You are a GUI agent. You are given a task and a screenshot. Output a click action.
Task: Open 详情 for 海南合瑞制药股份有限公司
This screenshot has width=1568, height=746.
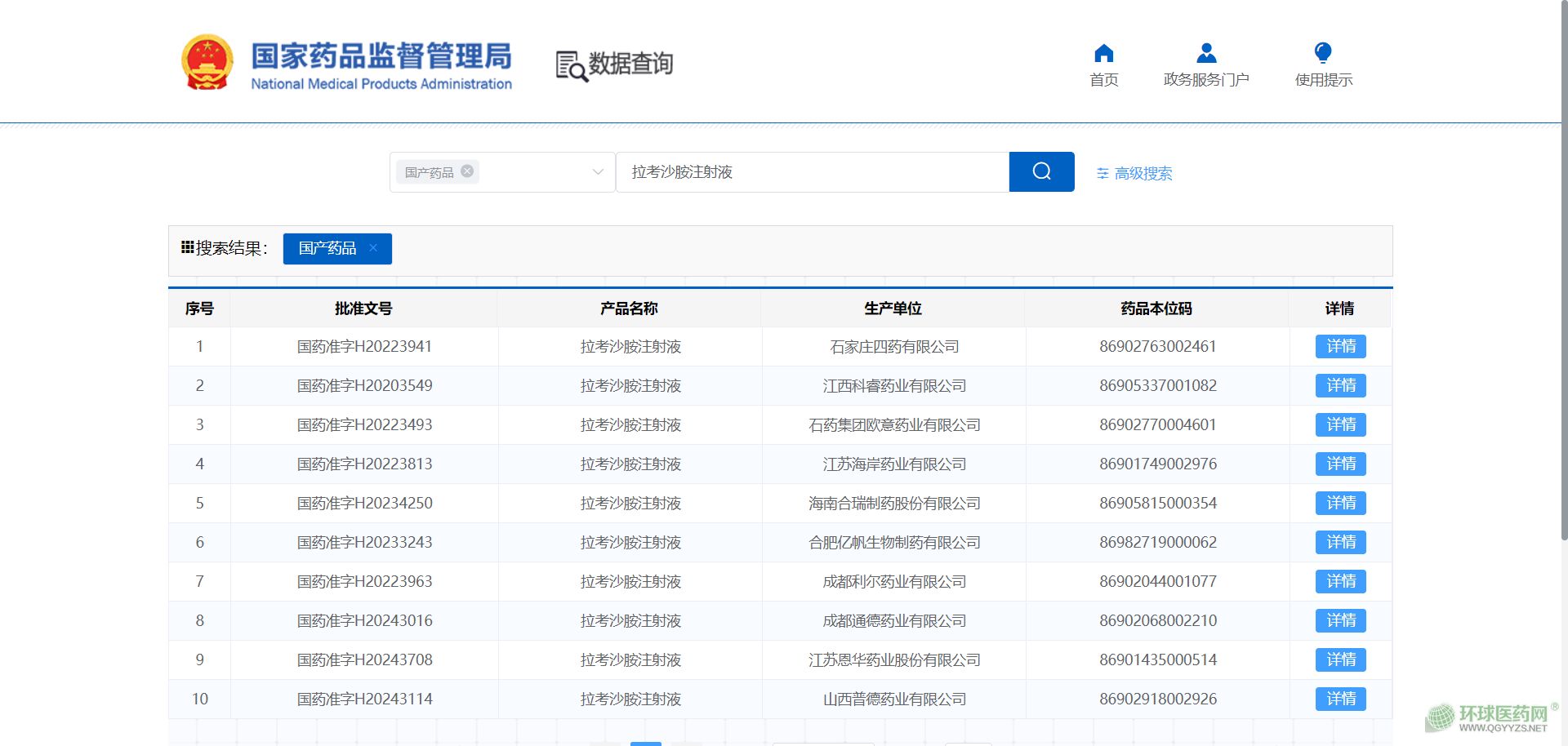(x=1340, y=503)
